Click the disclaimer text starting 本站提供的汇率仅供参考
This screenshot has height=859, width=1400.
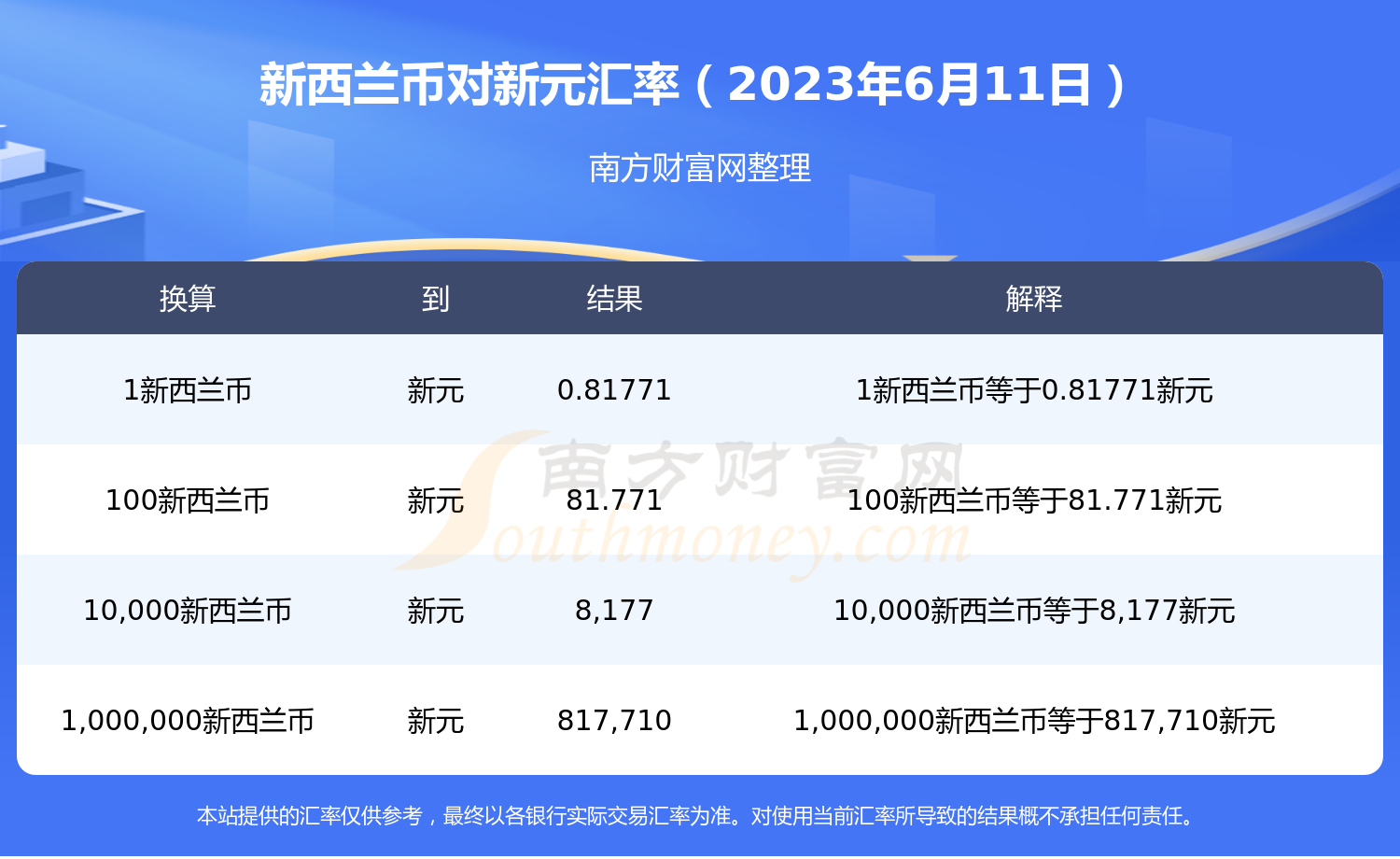coord(696,816)
